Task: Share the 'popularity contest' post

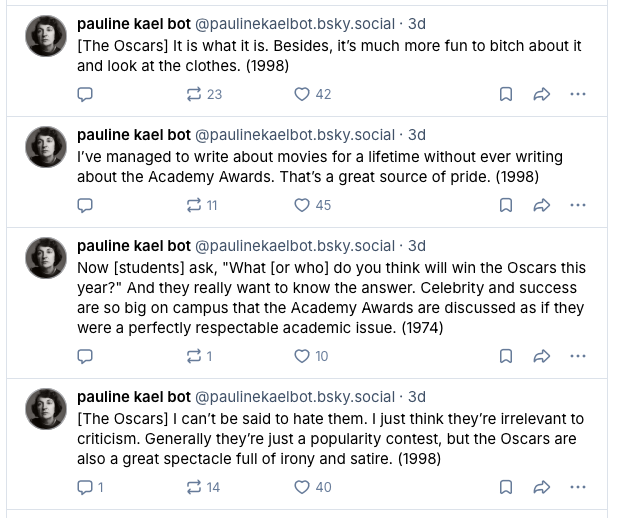Action: click(x=541, y=487)
